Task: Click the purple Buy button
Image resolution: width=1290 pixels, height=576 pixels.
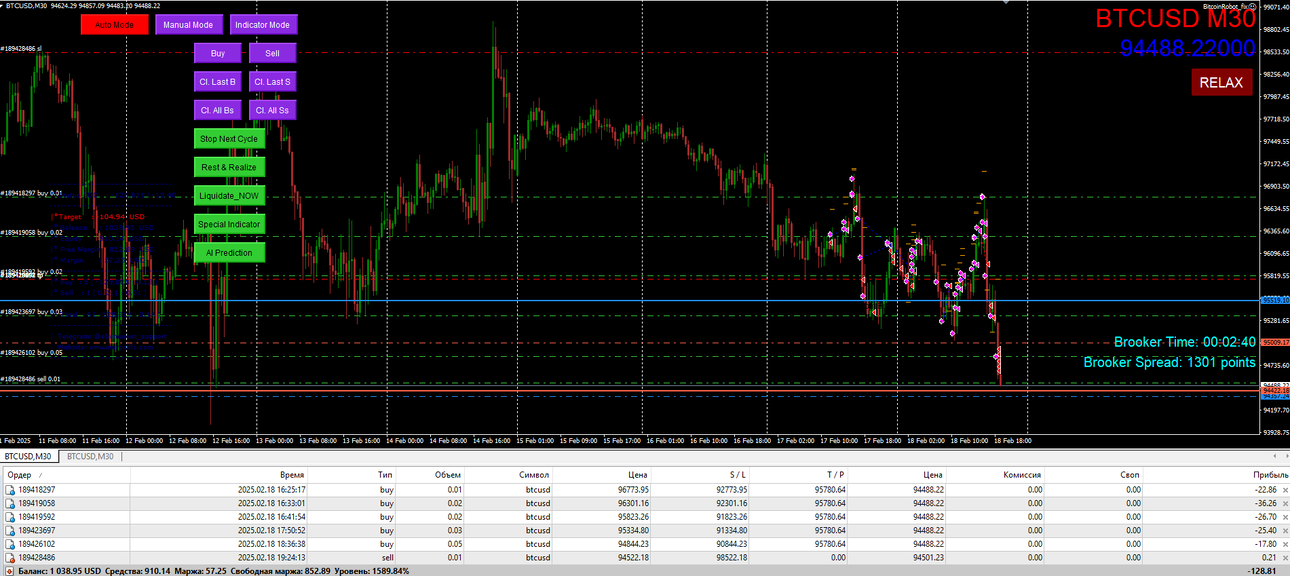Action: 218,53
